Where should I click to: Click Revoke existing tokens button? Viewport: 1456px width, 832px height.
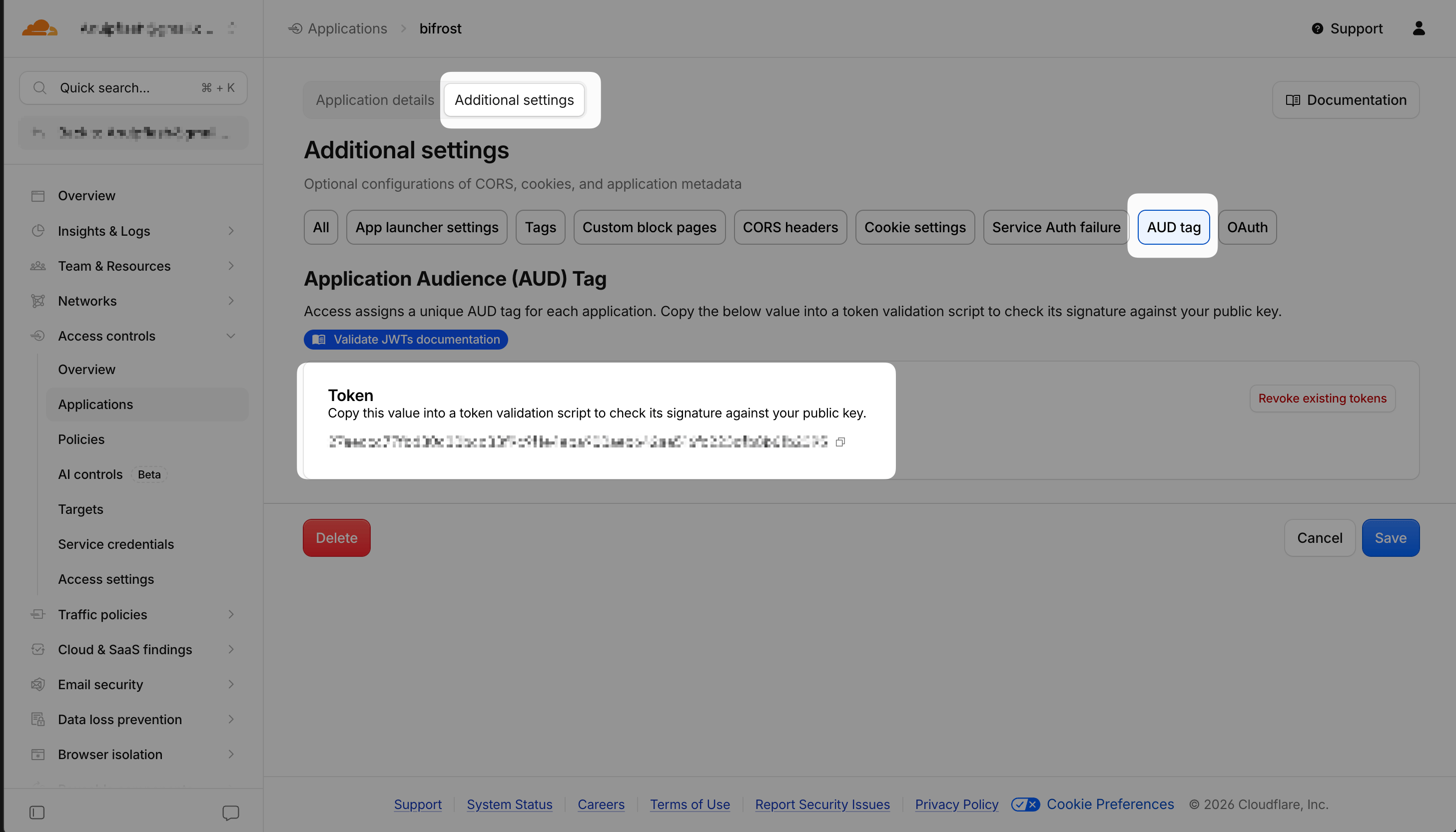point(1322,399)
